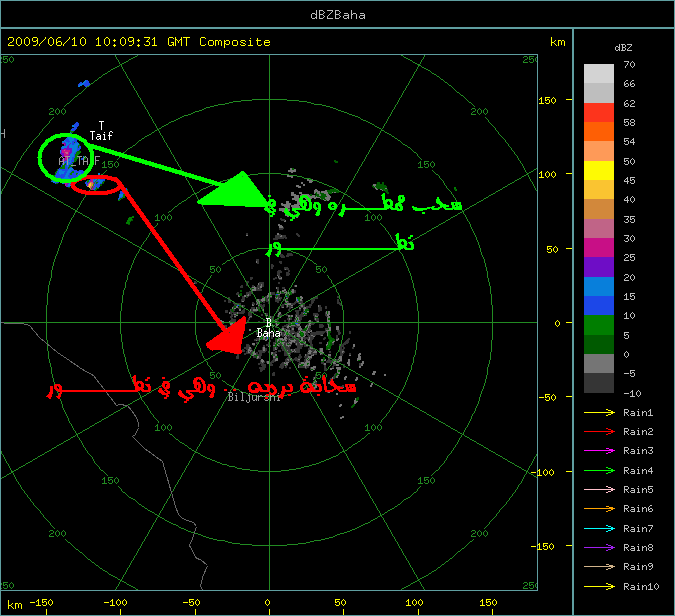
Task: Click the dBZ legend heading
Action: point(623,48)
